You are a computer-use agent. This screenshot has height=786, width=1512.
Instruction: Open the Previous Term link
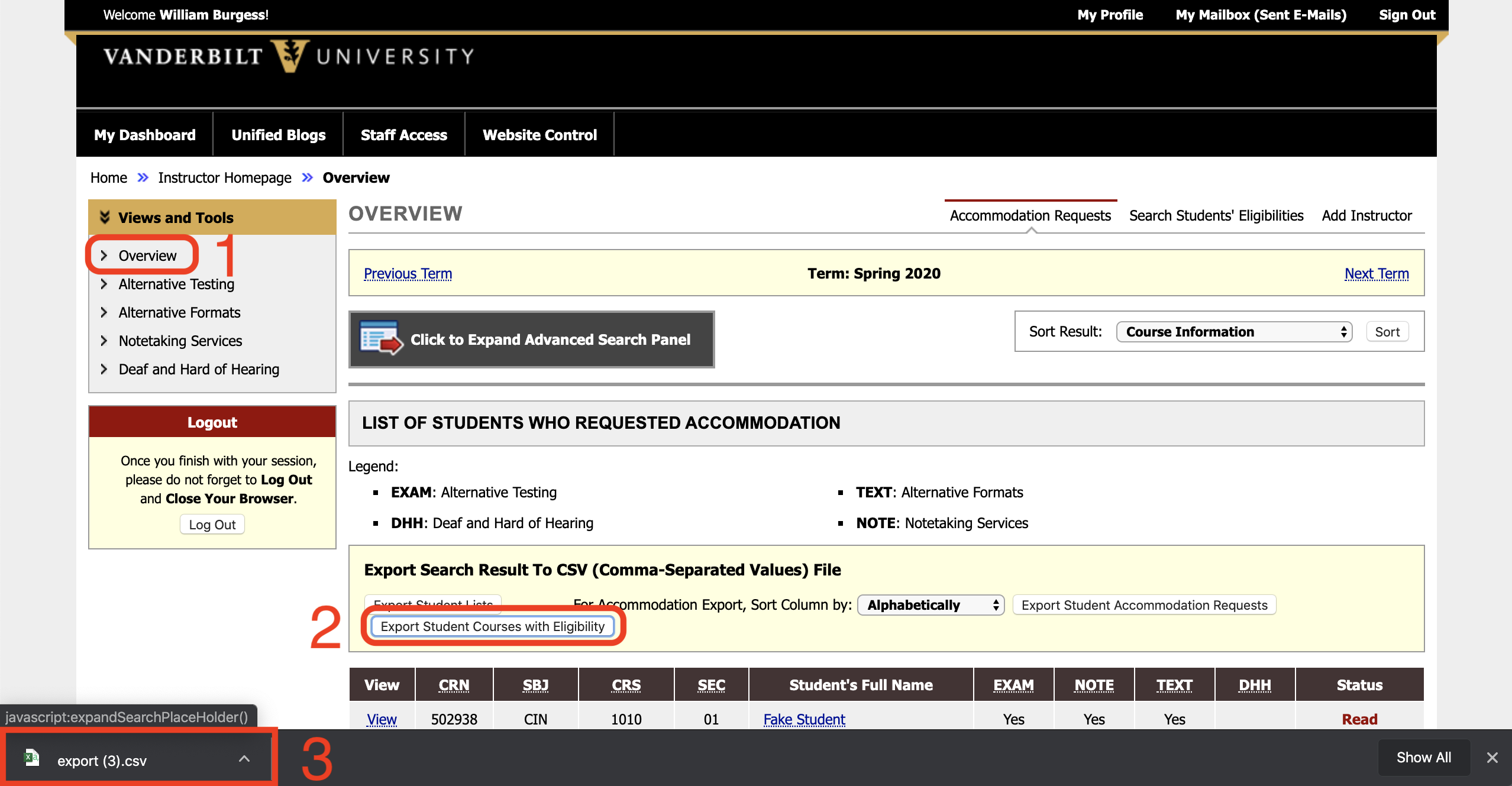coord(407,273)
